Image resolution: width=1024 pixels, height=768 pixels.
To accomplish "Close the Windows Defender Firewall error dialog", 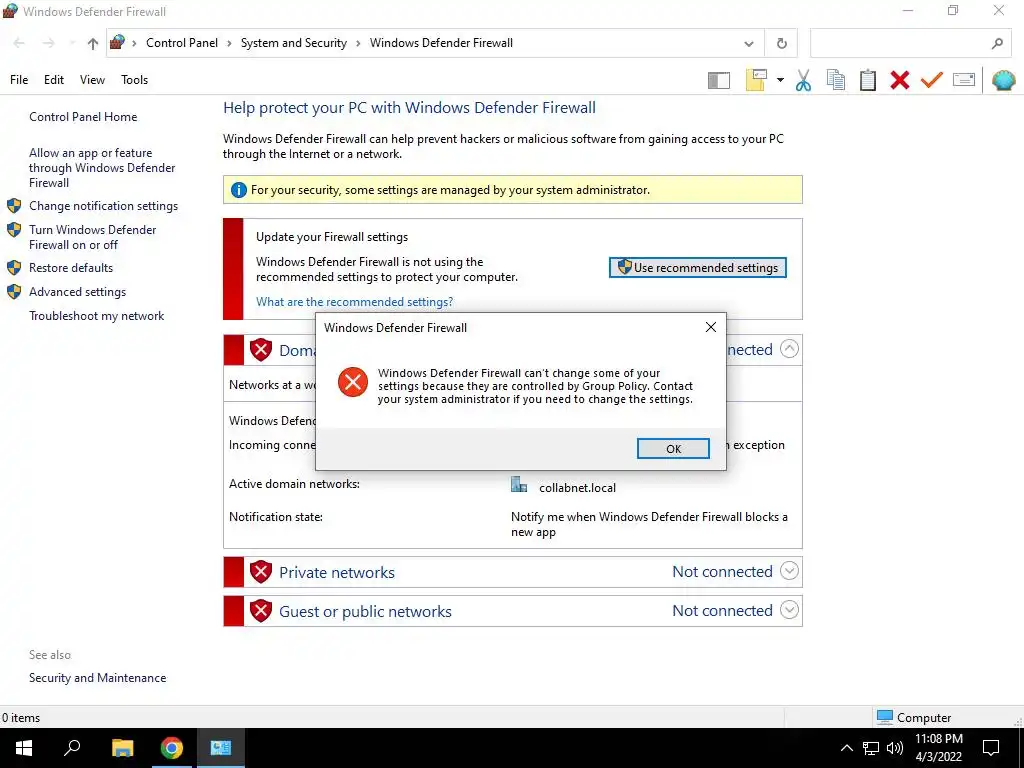I will pyautogui.click(x=711, y=327).
